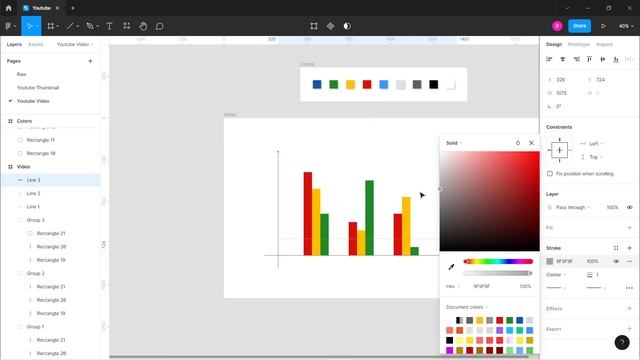This screenshot has height=360, width=640.
Task: Add a fill with plus icon
Action: click(629, 228)
